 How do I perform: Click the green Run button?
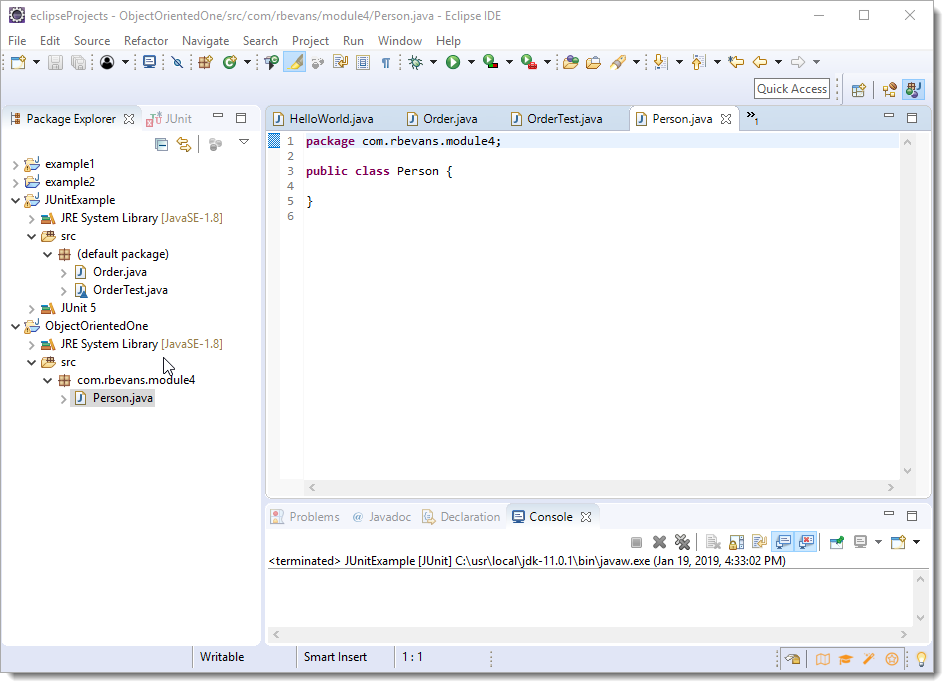(453, 62)
